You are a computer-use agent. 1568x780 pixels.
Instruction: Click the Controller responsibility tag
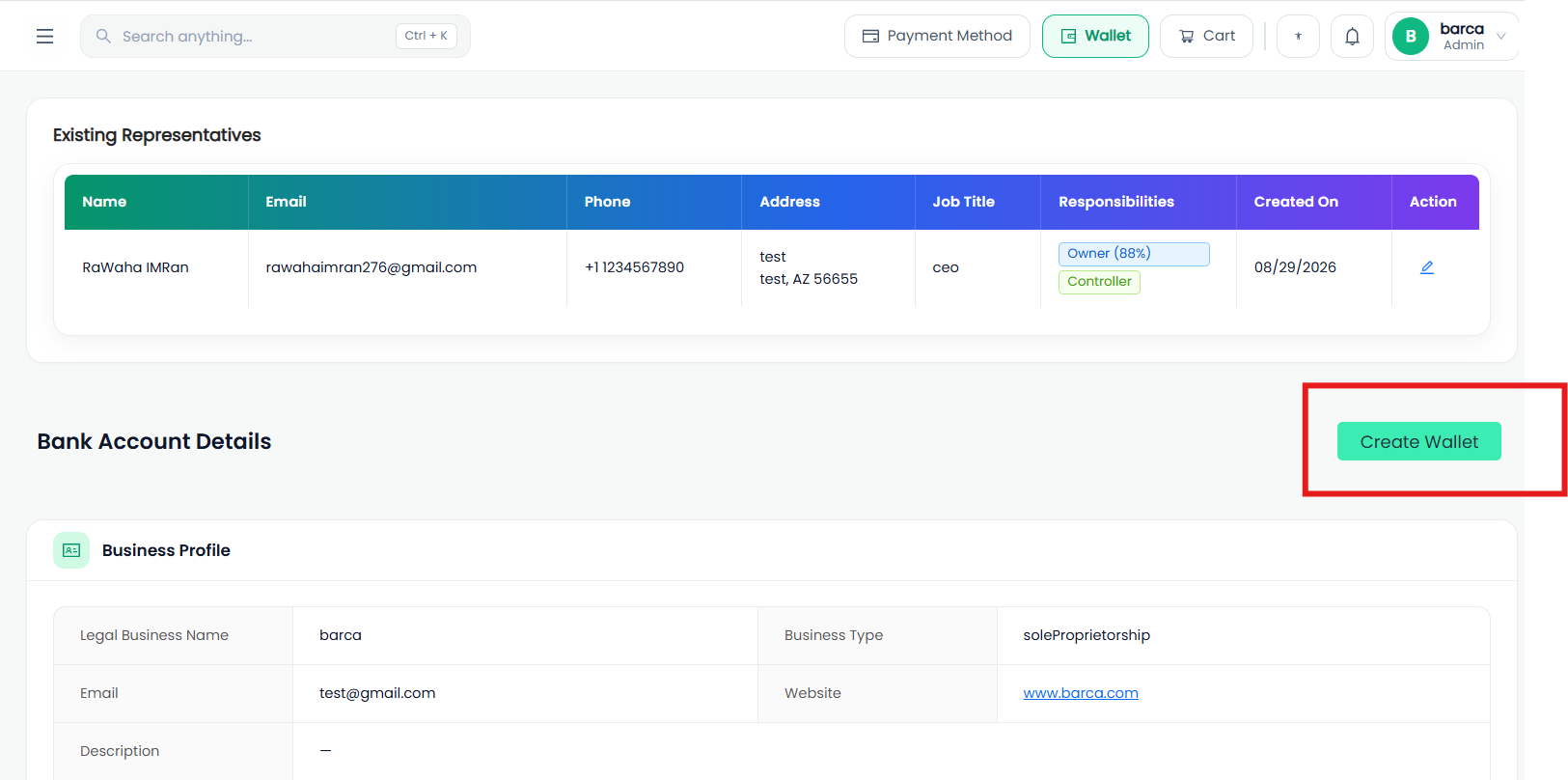(1099, 282)
